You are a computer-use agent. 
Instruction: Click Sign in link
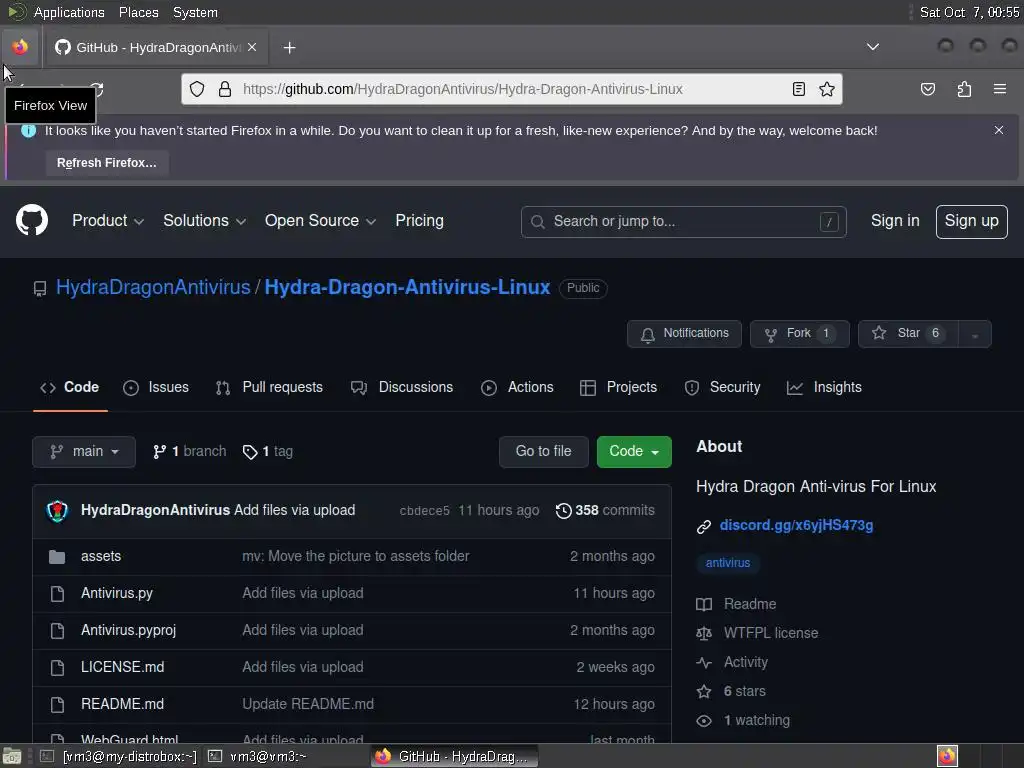pos(895,221)
